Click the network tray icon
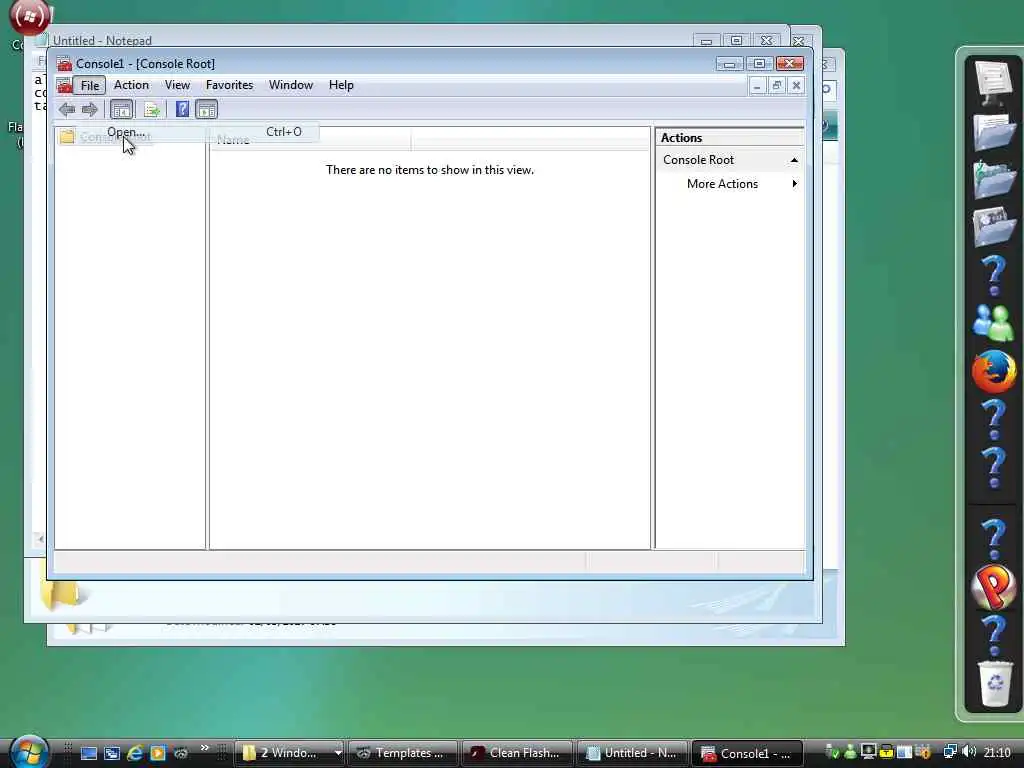Viewport: 1024px width, 768px height. click(950, 752)
